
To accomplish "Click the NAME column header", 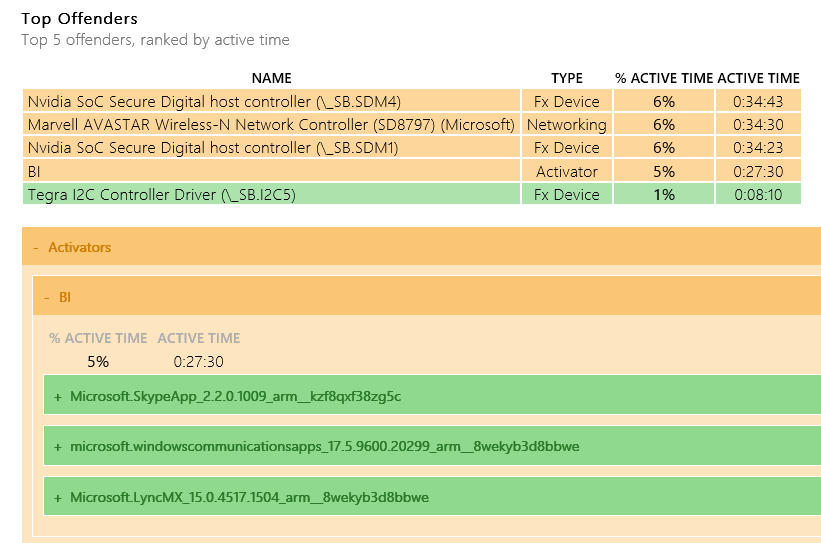I will click(x=271, y=78).
